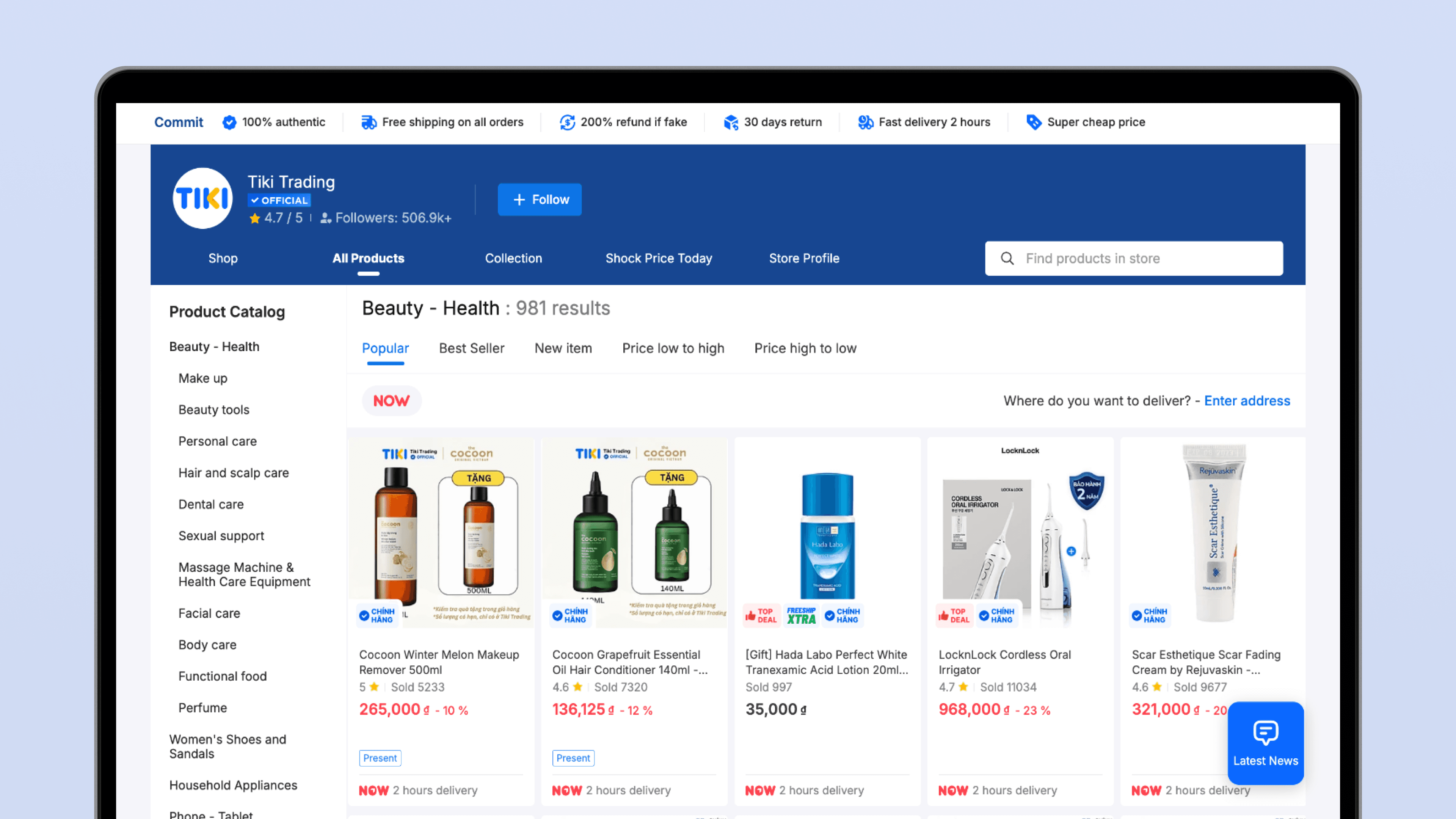Click the Tiki store logo avatar
Image resolution: width=1456 pixels, height=819 pixels.
point(202,198)
